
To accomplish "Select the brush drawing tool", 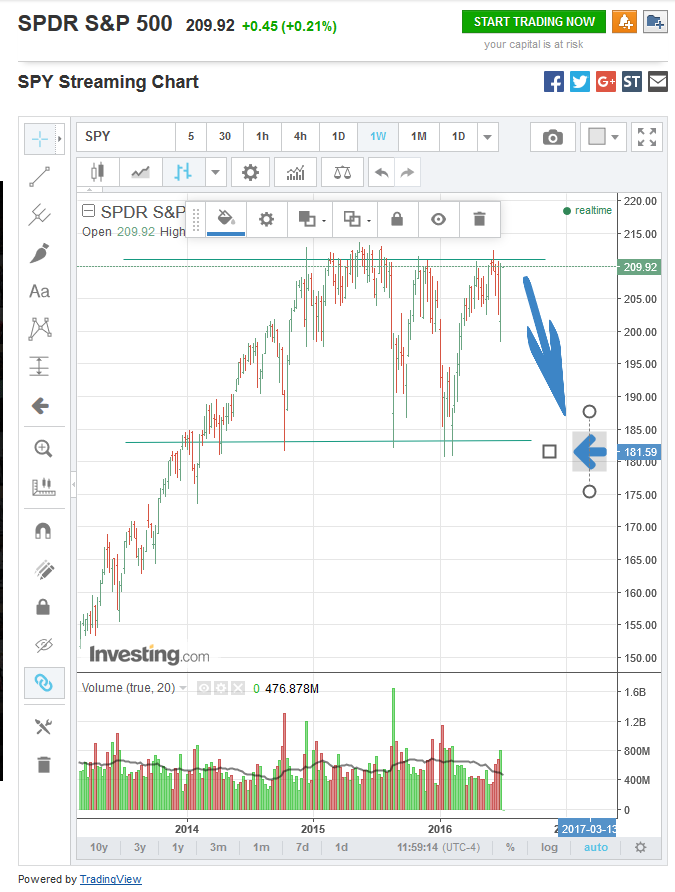I will point(40,253).
